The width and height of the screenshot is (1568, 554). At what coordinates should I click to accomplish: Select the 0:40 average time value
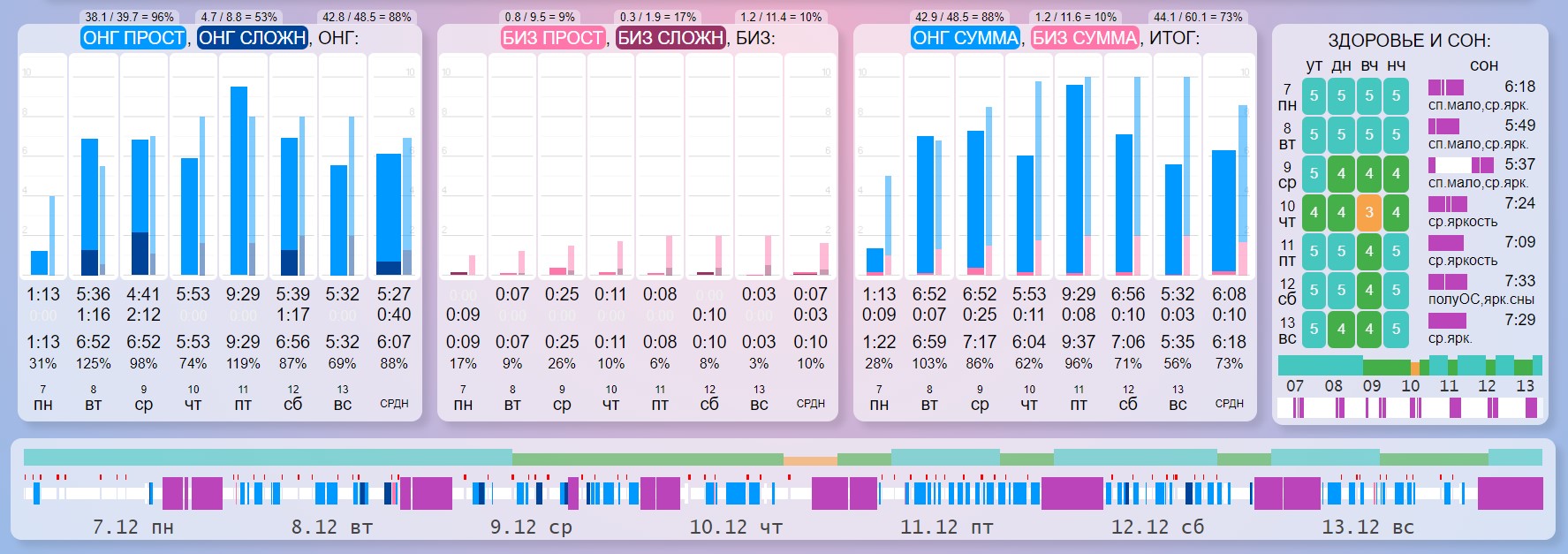point(394,315)
